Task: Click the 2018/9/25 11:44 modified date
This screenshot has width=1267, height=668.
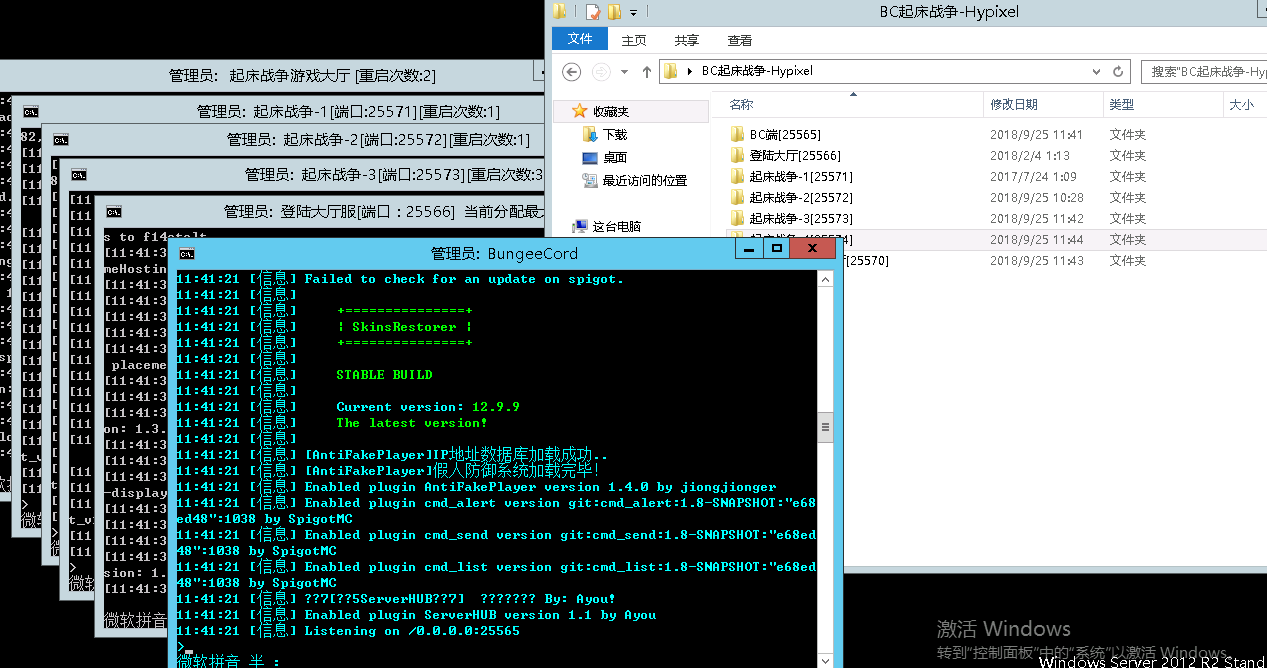Action: [x=1037, y=239]
